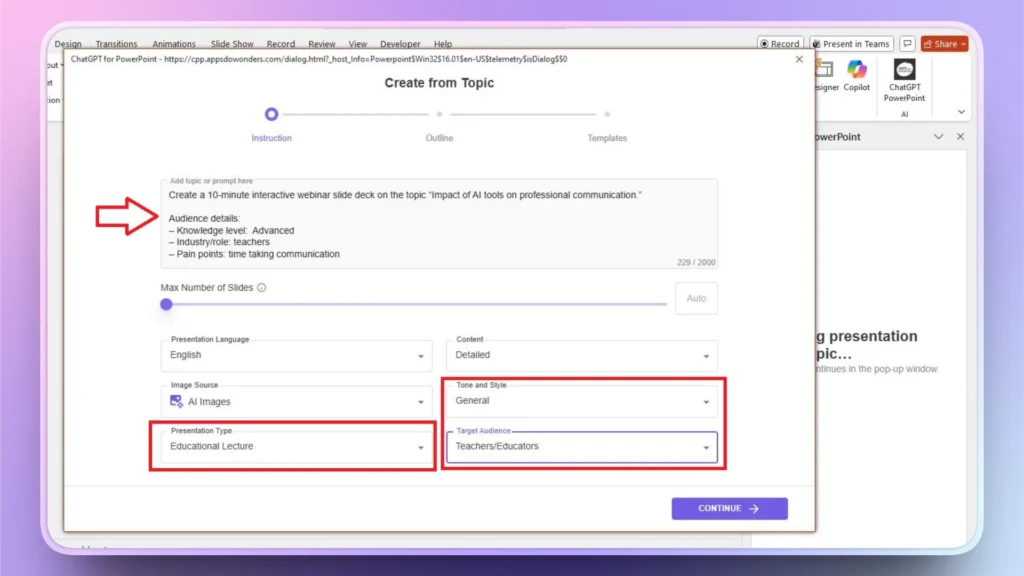Image resolution: width=1024 pixels, height=576 pixels.
Task: Open the Developer ribbon tab
Action: pyautogui.click(x=400, y=43)
